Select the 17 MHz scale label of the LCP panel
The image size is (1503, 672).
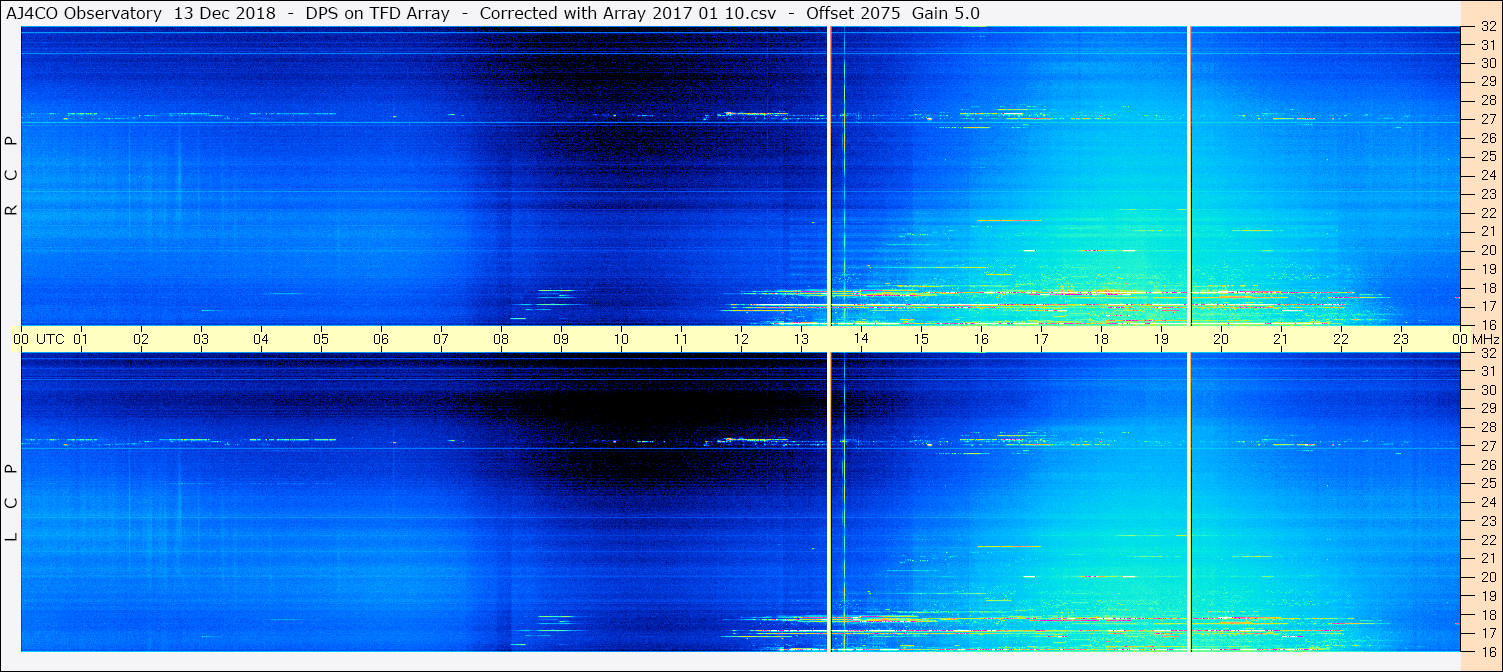[1488, 633]
